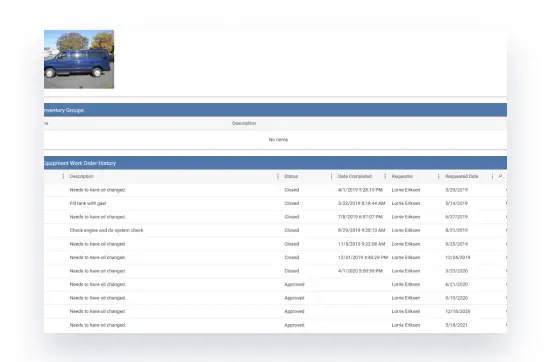The width and height of the screenshot is (551, 362).
Task: Select the 'Fill tank with gas' work order
Action: 275,203
